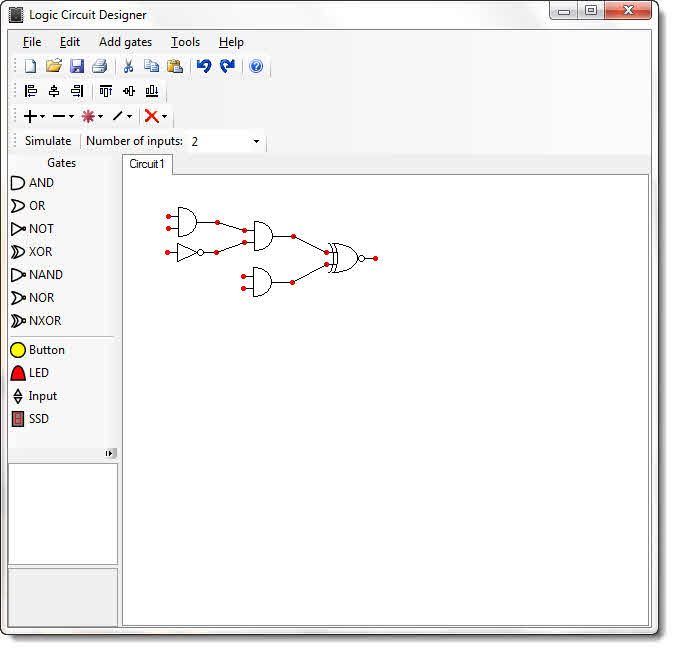Image resolution: width=674 pixels, height=650 pixels.
Task: Save the circuit with the floppy disk icon
Action: [77, 66]
